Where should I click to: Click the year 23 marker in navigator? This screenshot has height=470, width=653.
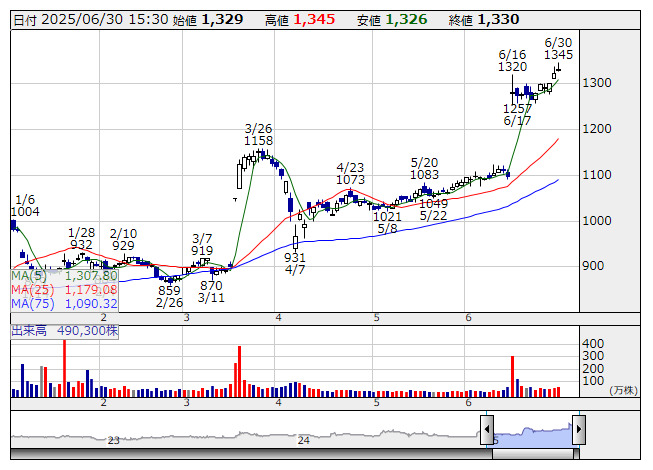[x=114, y=440]
